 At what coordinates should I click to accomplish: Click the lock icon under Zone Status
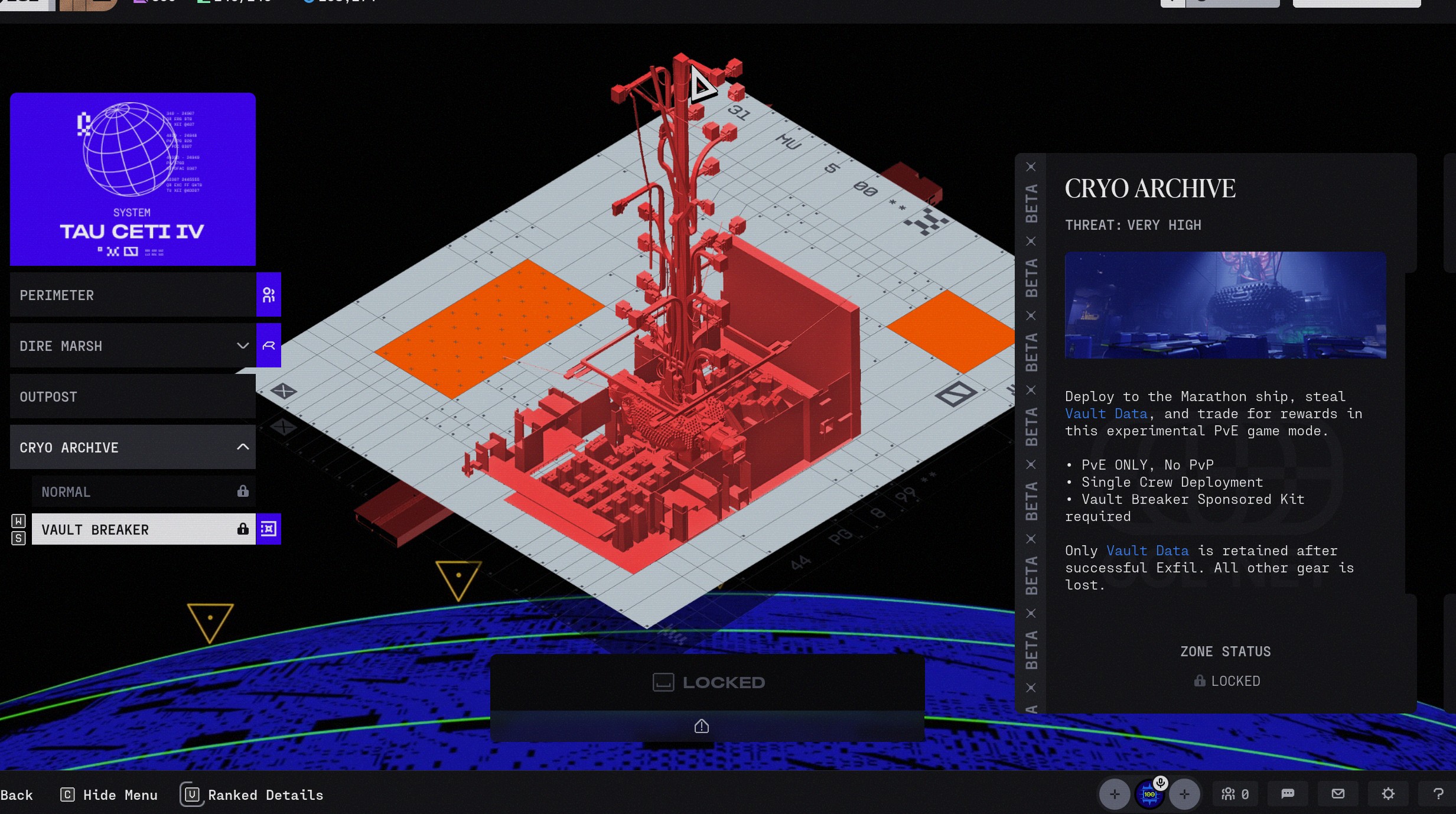(x=1200, y=680)
